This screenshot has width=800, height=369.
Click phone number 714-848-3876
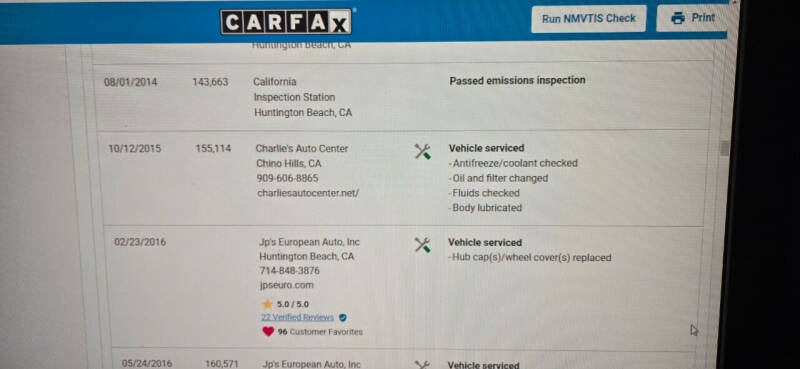pos(290,270)
